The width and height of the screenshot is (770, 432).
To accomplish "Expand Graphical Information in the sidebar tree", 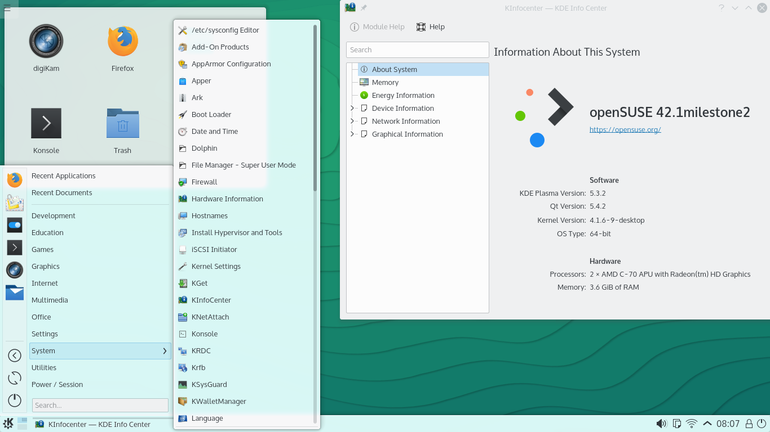I will click(x=352, y=134).
